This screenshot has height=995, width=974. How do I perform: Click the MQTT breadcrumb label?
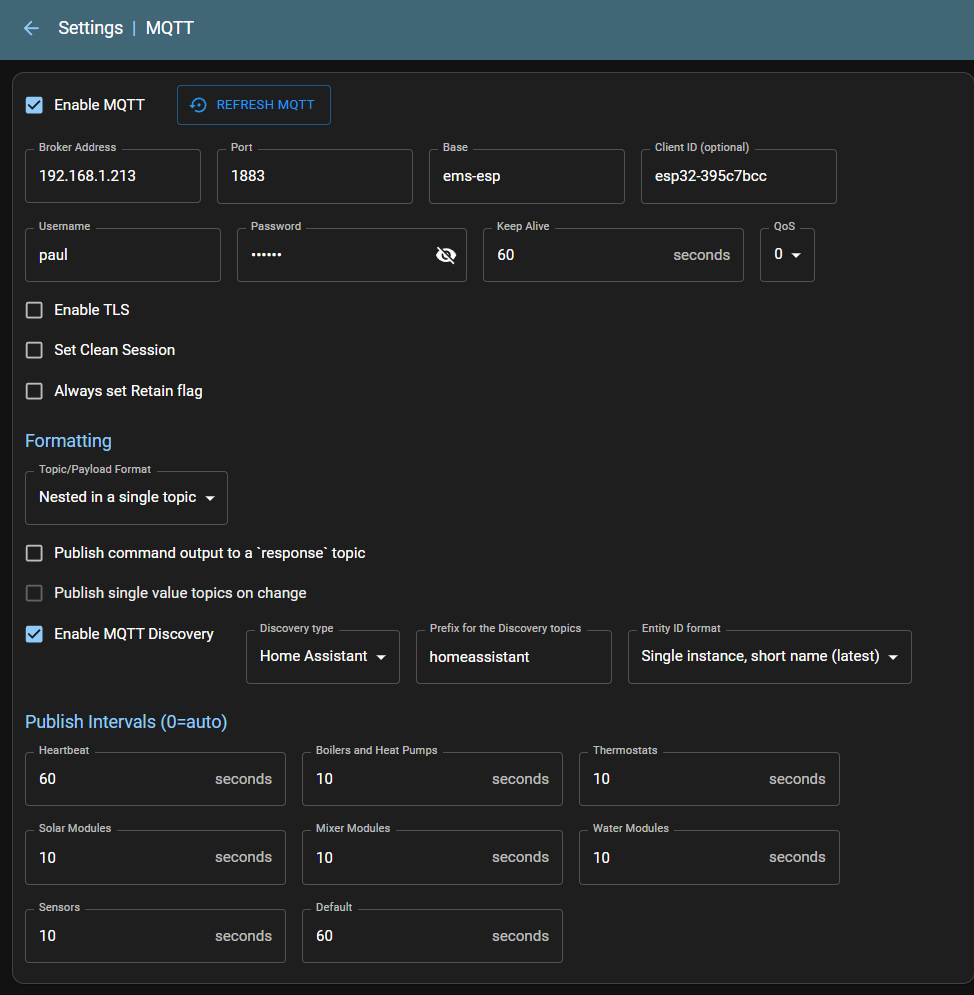pyautogui.click(x=169, y=28)
